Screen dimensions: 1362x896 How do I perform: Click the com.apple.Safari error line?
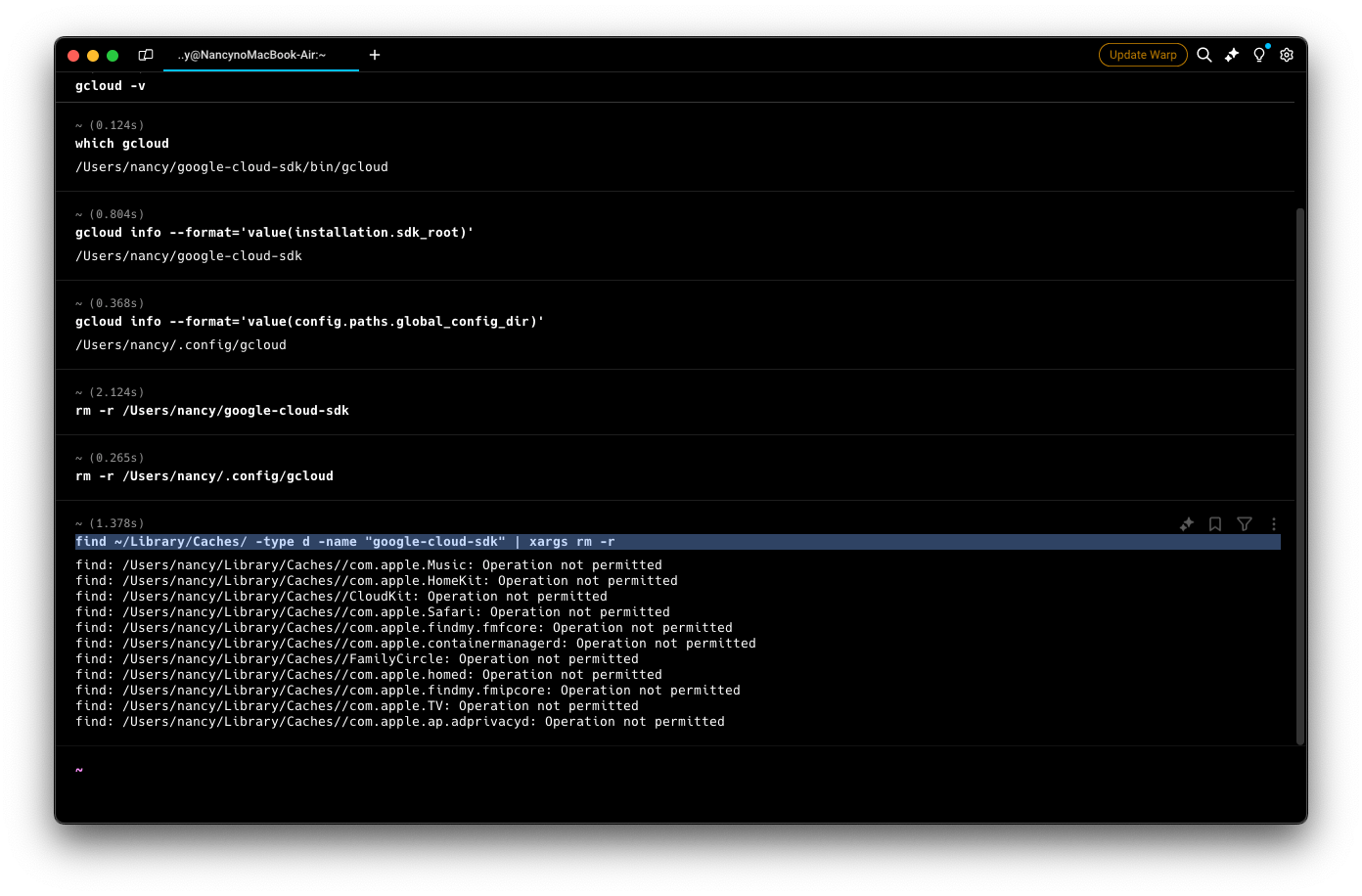373,612
